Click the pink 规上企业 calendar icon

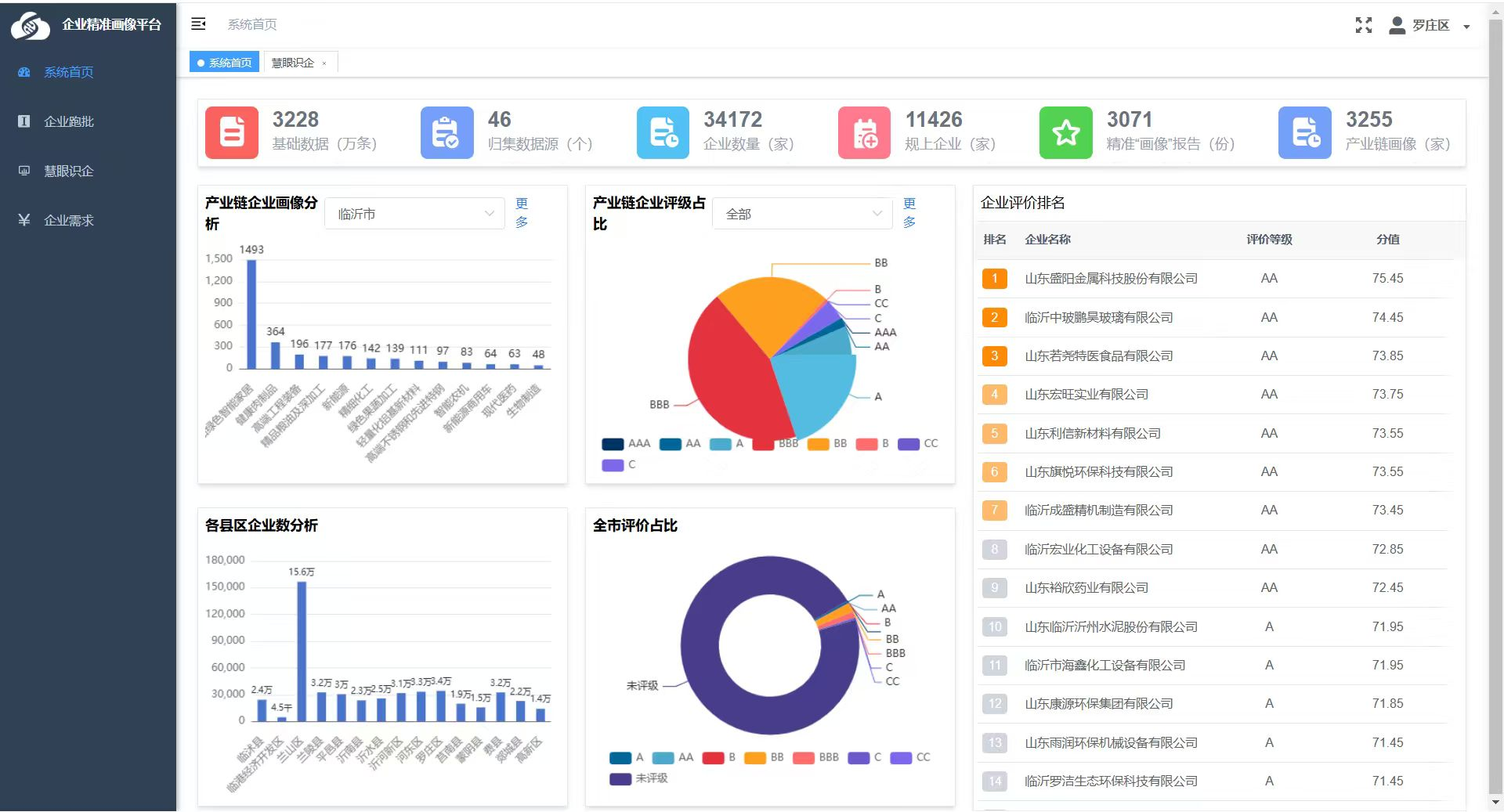[x=864, y=132]
